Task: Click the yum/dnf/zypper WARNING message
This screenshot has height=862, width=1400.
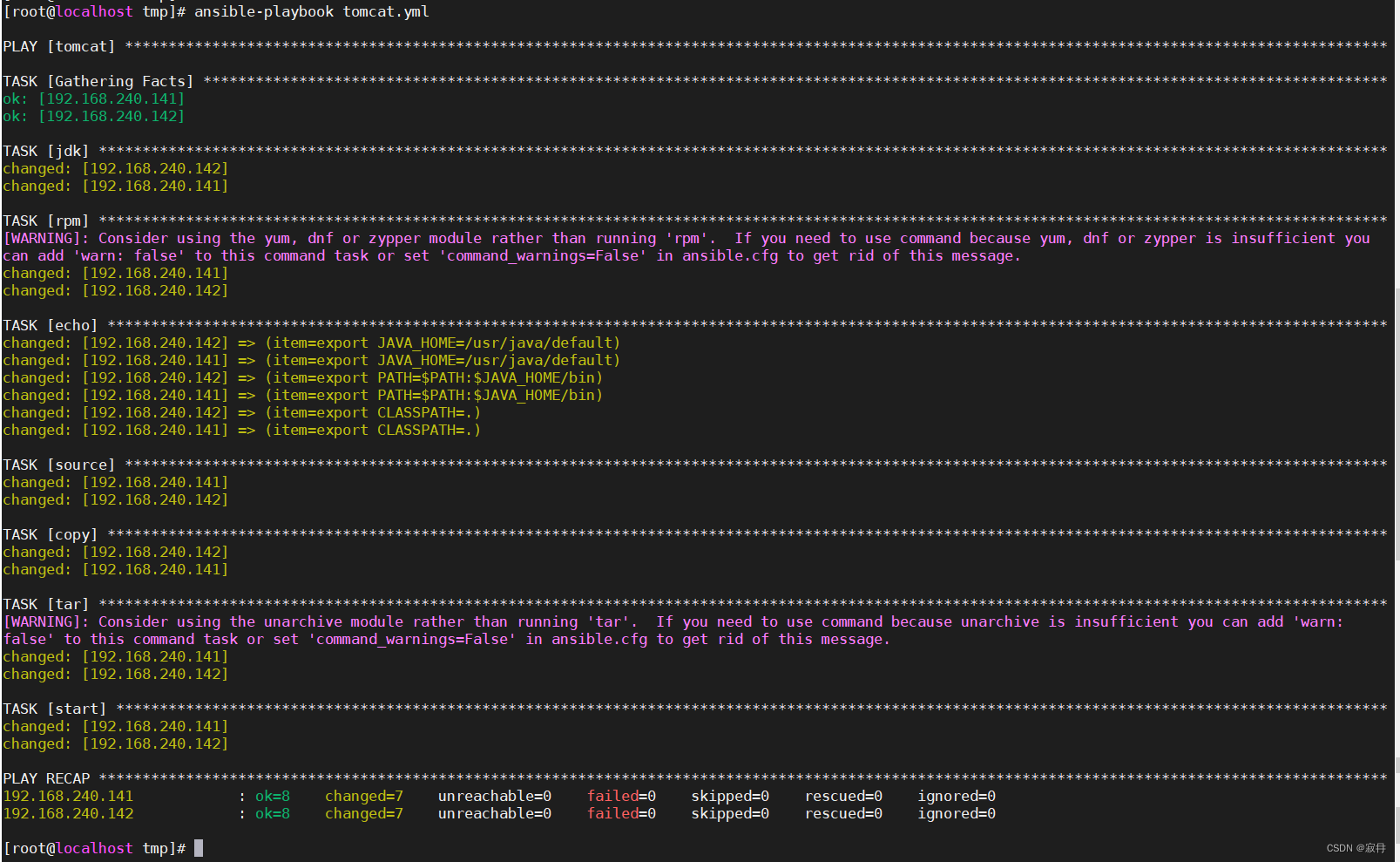Action: [686, 248]
